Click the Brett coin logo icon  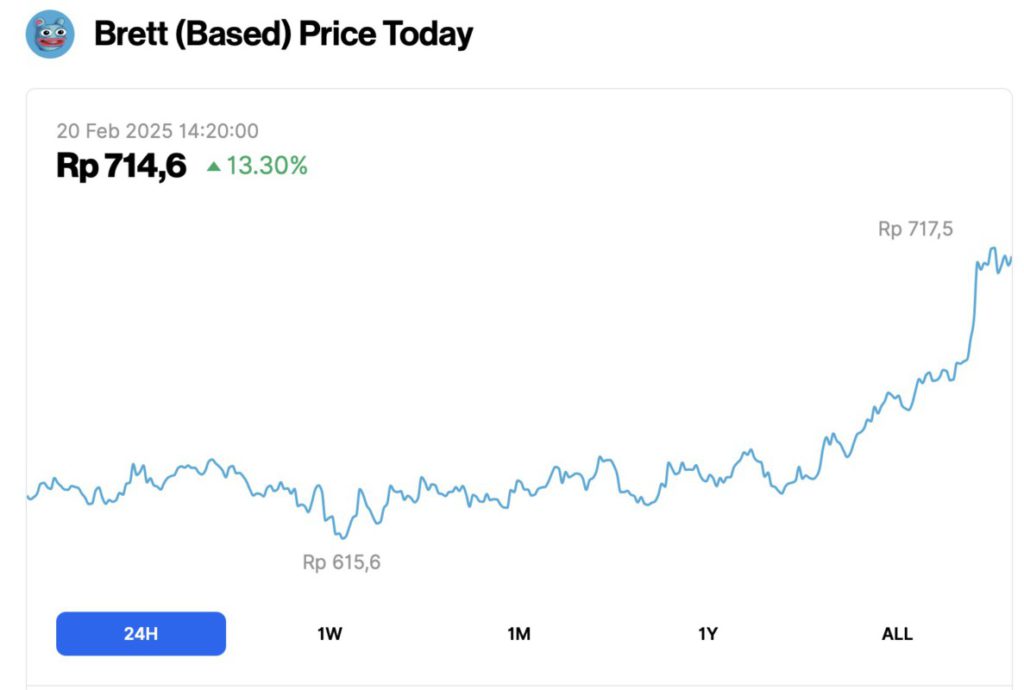pyautogui.click(x=50, y=34)
